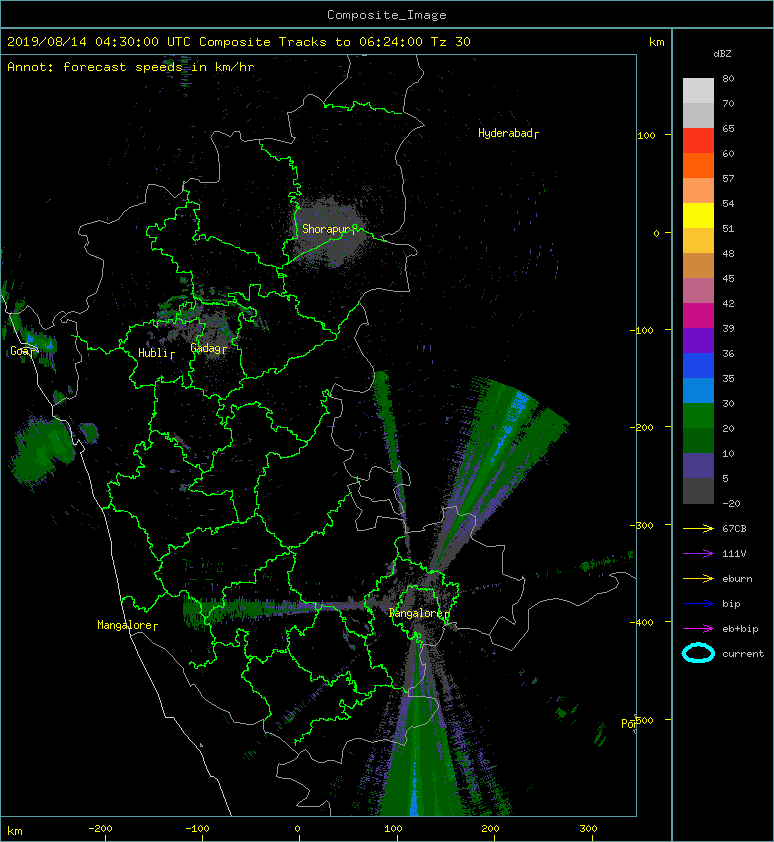Click the yellow eburn arrow in legend
Screen dimensions: 774x842
click(698, 578)
